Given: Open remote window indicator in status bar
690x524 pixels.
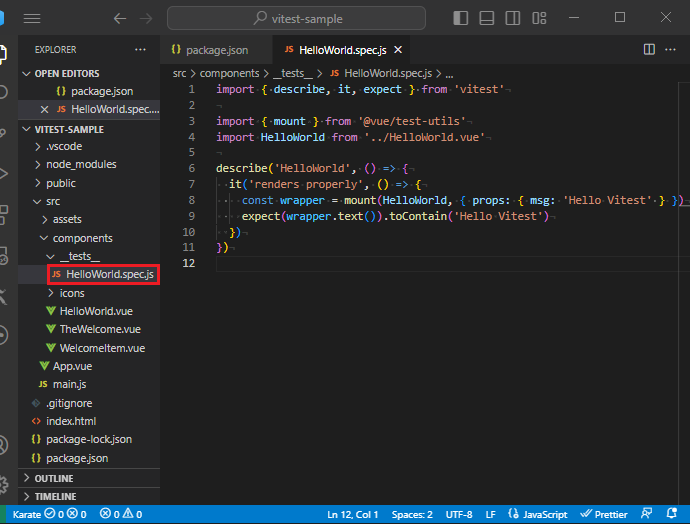Looking at the screenshot, I should [3, 514].
